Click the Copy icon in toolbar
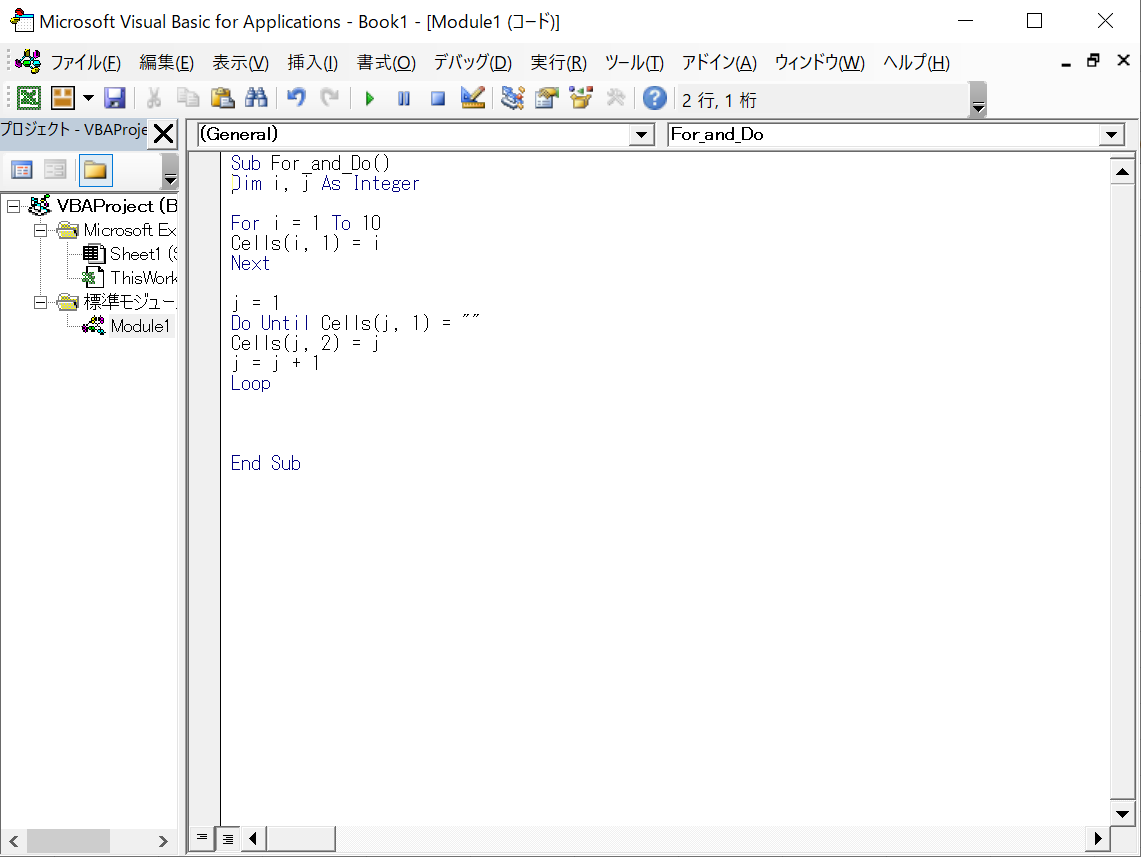 click(x=188, y=97)
